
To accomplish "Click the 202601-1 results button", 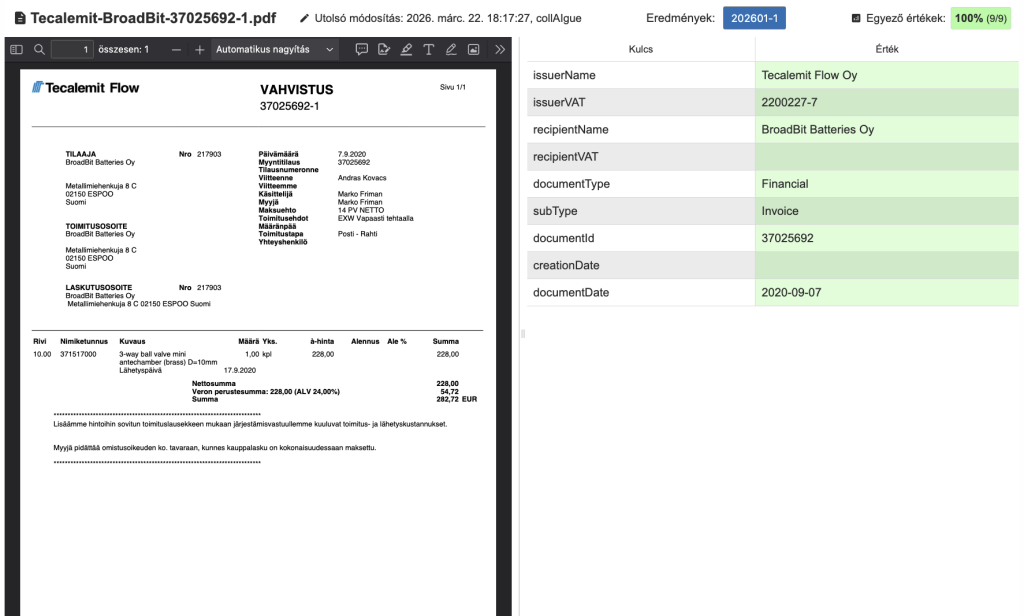I will pyautogui.click(x=754, y=18).
